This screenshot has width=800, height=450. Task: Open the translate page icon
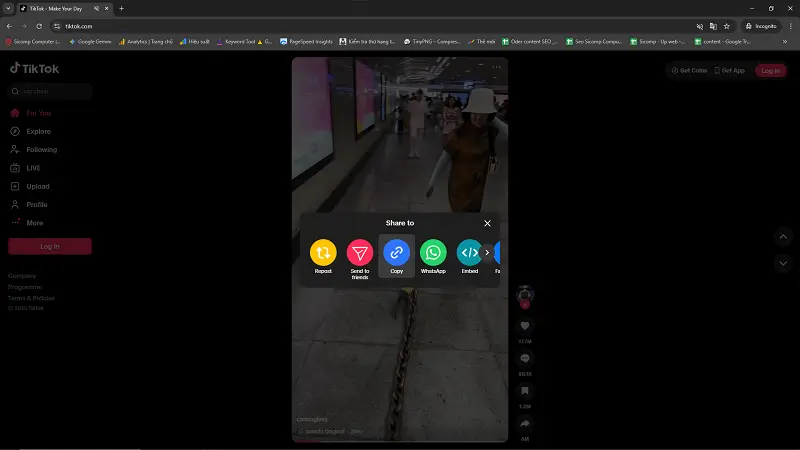(713, 26)
